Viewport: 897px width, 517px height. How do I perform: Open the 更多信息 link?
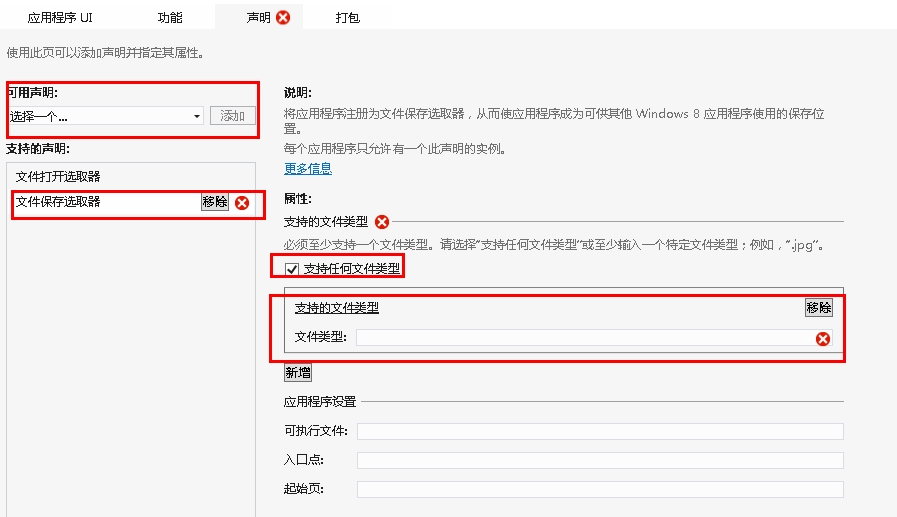(308, 169)
